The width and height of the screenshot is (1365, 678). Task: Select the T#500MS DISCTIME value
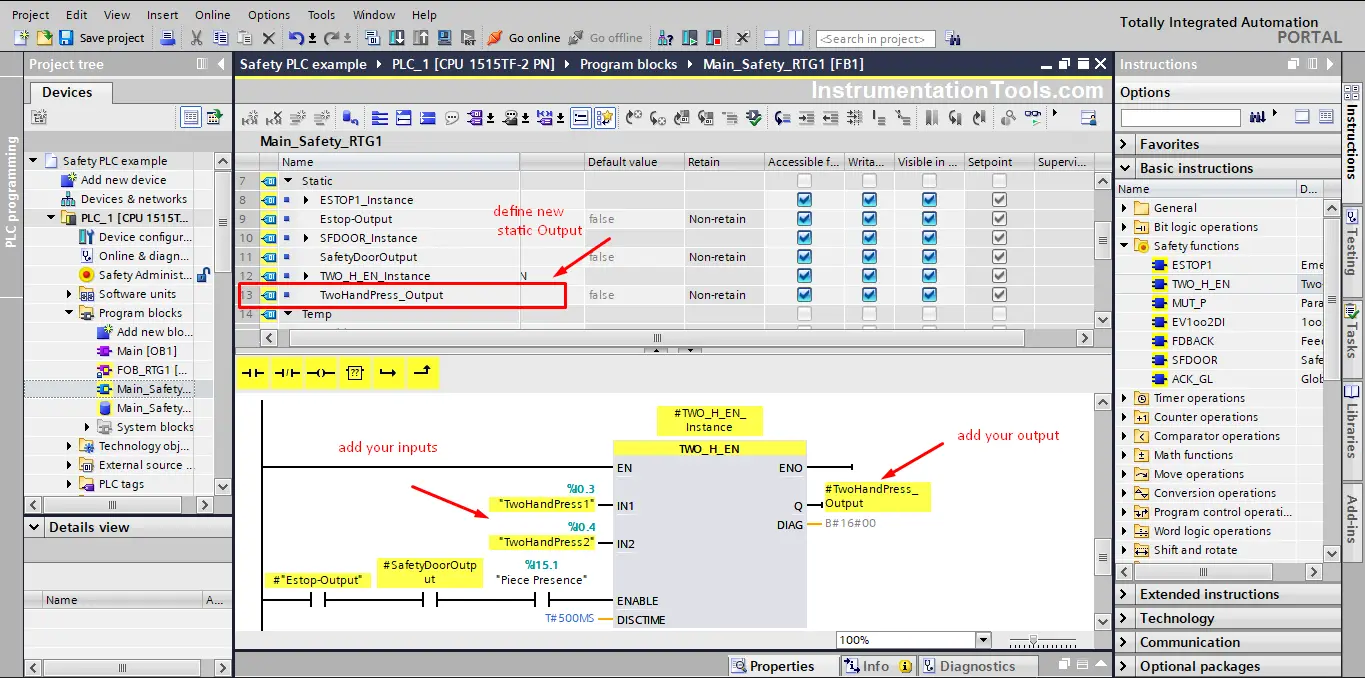point(569,619)
